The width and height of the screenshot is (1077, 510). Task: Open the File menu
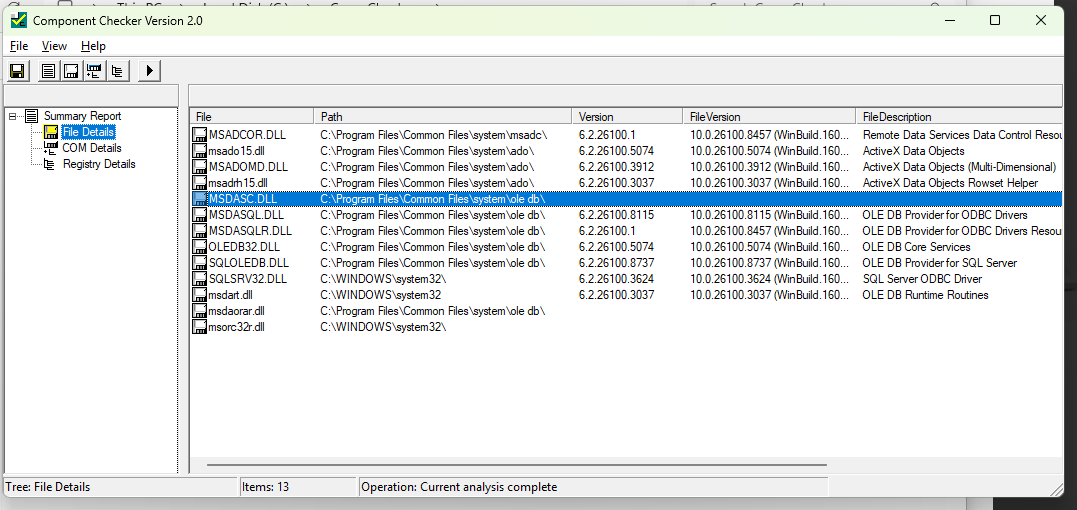tap(19, 46)
